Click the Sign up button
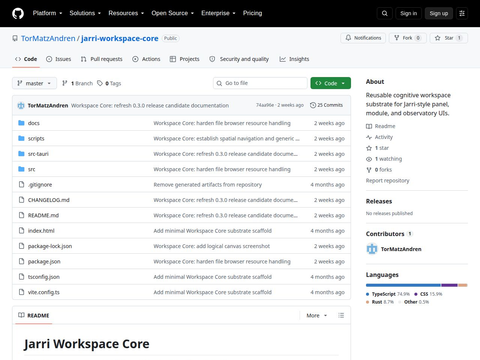The width and height of the screenshot is (480, 360). 439,13
